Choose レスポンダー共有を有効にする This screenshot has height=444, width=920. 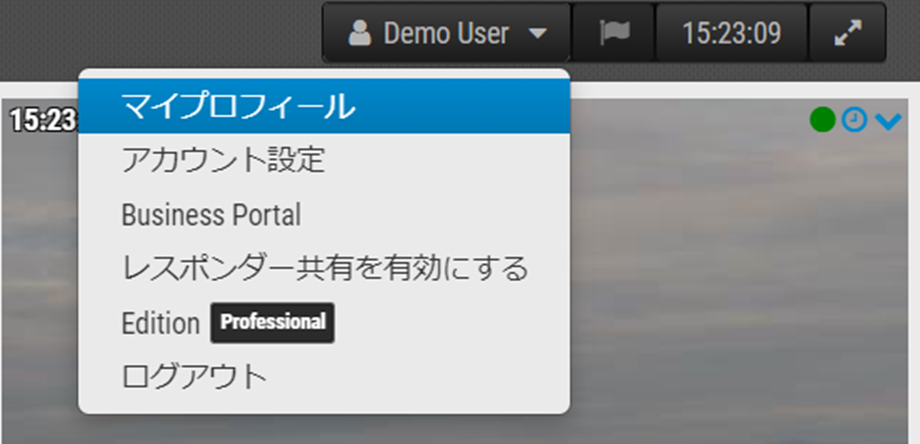[324, 269]
